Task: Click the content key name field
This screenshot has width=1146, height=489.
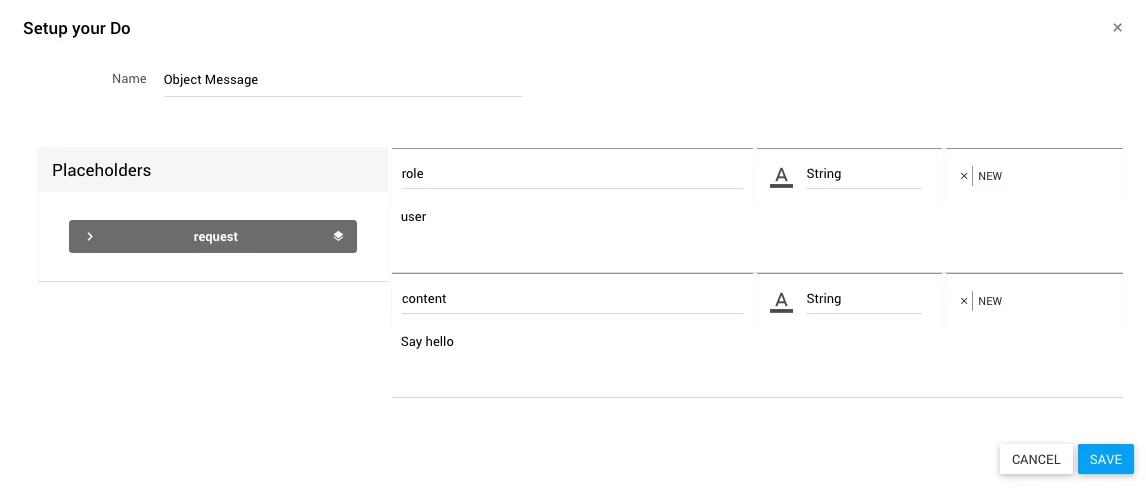Action: pos(571,299)
